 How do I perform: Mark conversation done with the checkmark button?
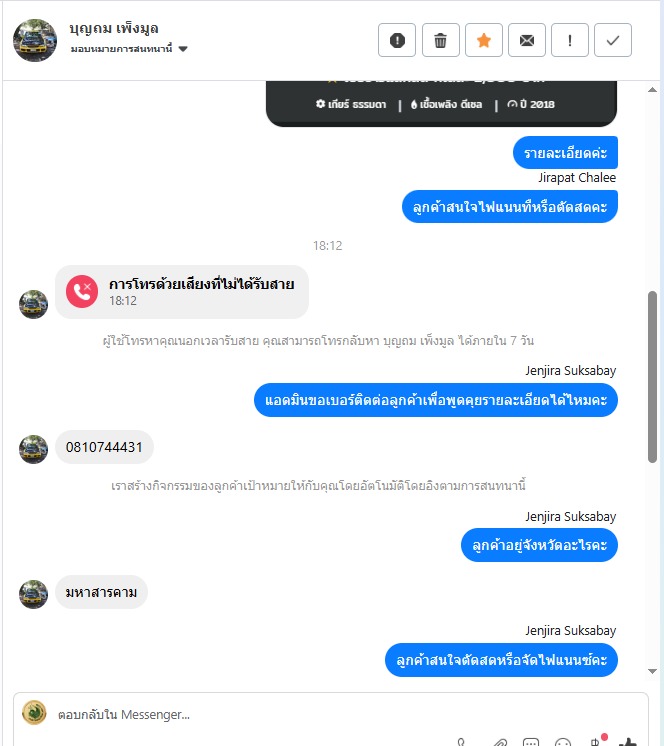[613, 40]
